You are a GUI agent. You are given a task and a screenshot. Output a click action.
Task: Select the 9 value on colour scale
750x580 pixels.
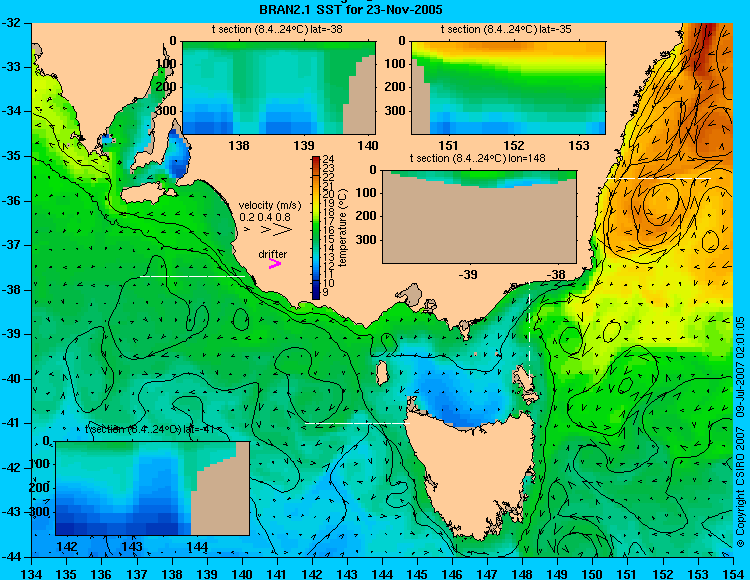pos(326,292)
